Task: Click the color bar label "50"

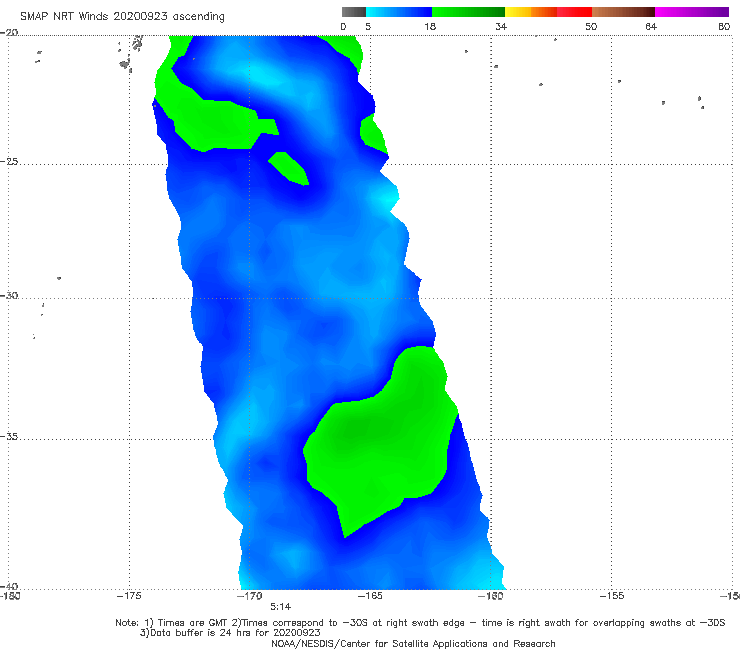Action: click(591, 27)
